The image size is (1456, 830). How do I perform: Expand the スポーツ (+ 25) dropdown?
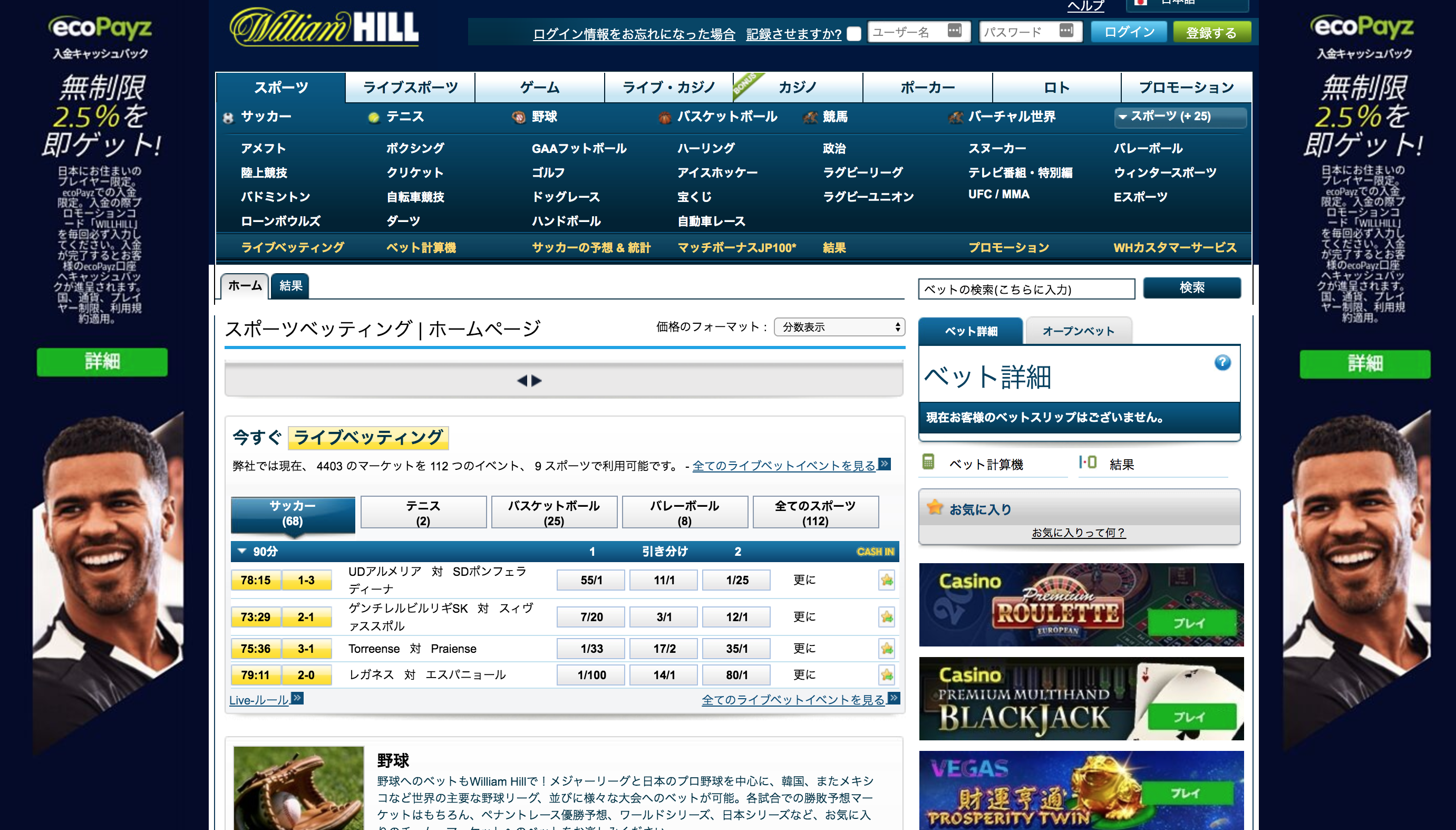click(x=1180, y=117)
